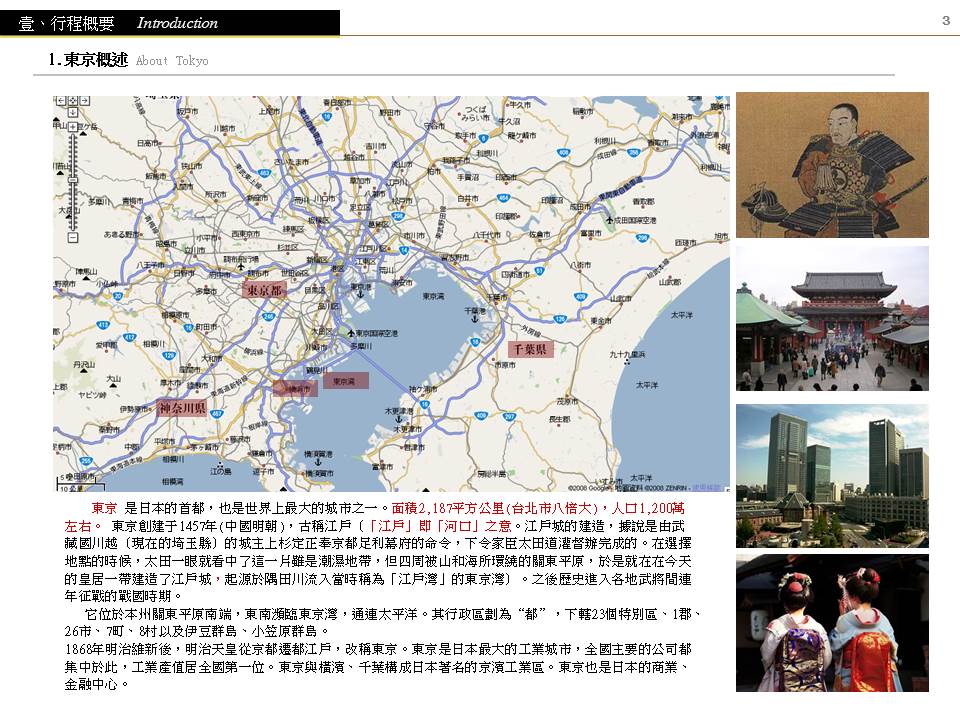Zoom out with the minus button

pyautogui.click(x=72, y=238)
